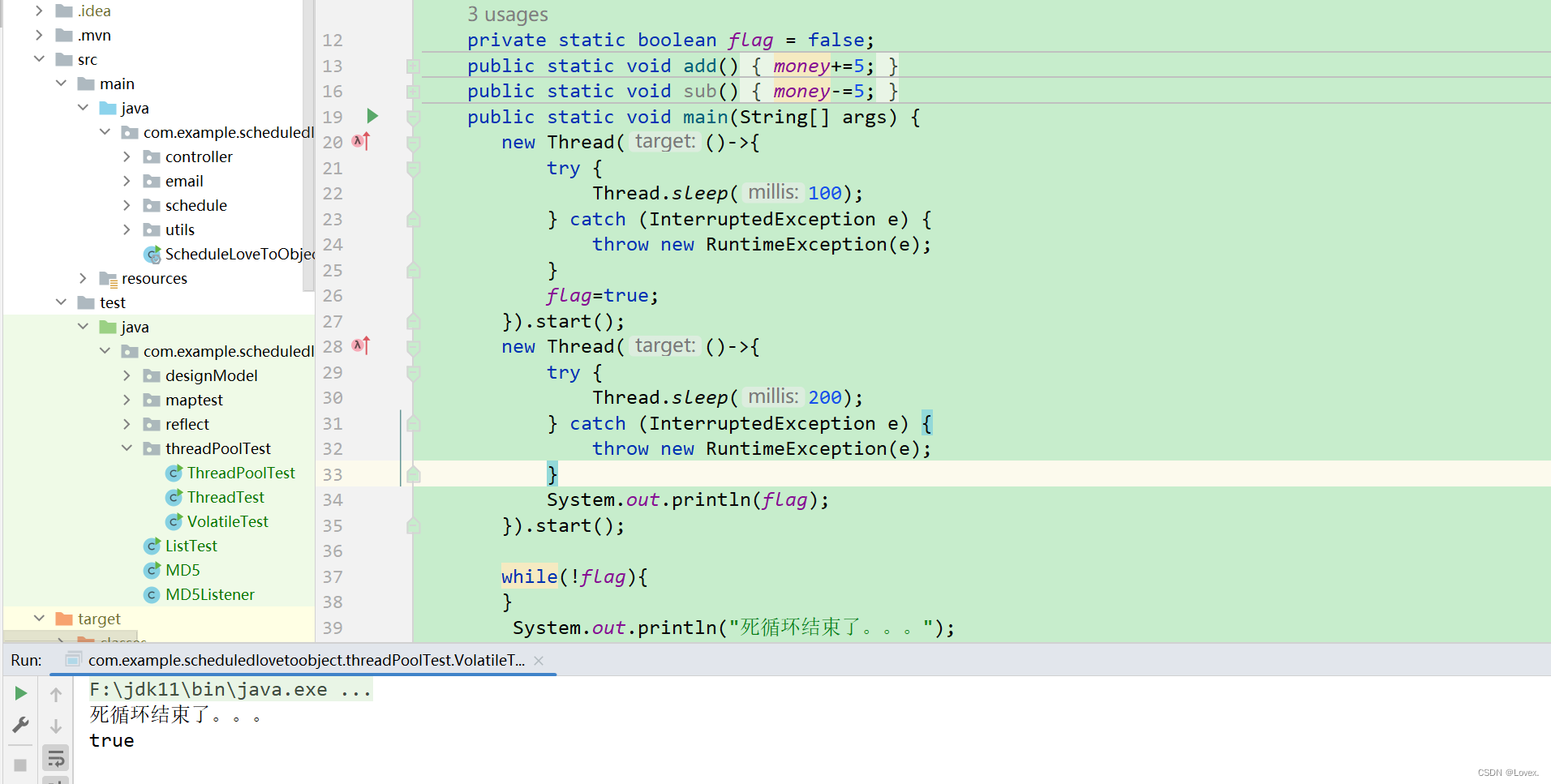Click the 'F:\jdk11\bin\java.exe ...' command line
The height and width of the screenshot is (784, 1551).
tap(230, 689)
